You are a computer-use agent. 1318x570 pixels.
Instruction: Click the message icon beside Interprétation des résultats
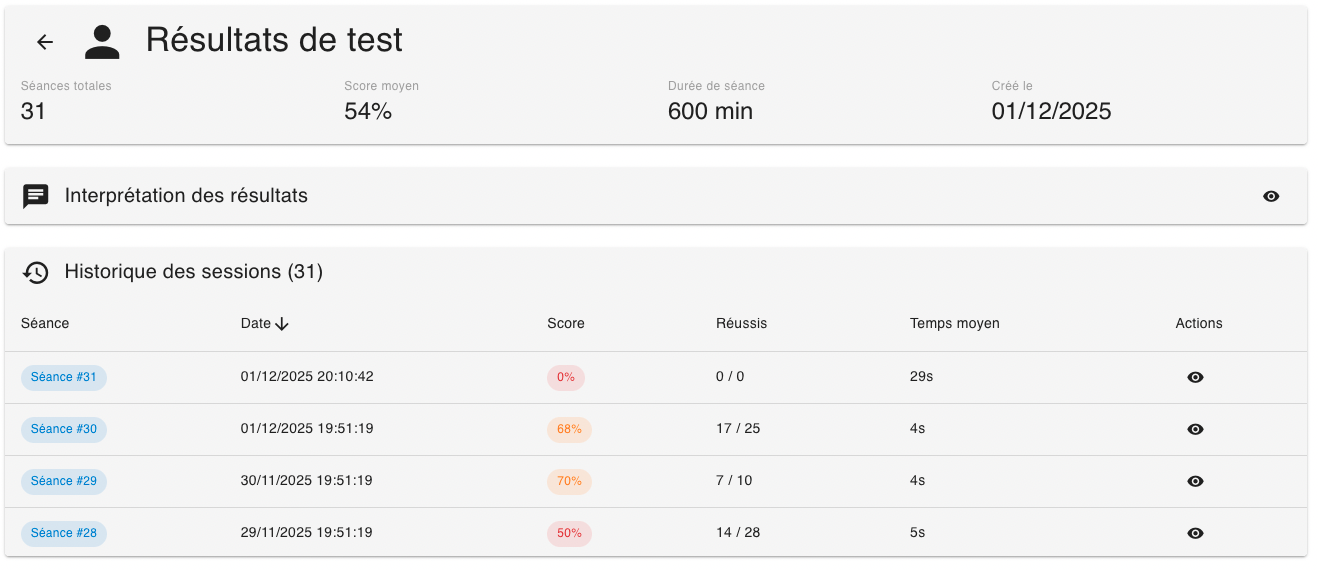click(36, 196)
